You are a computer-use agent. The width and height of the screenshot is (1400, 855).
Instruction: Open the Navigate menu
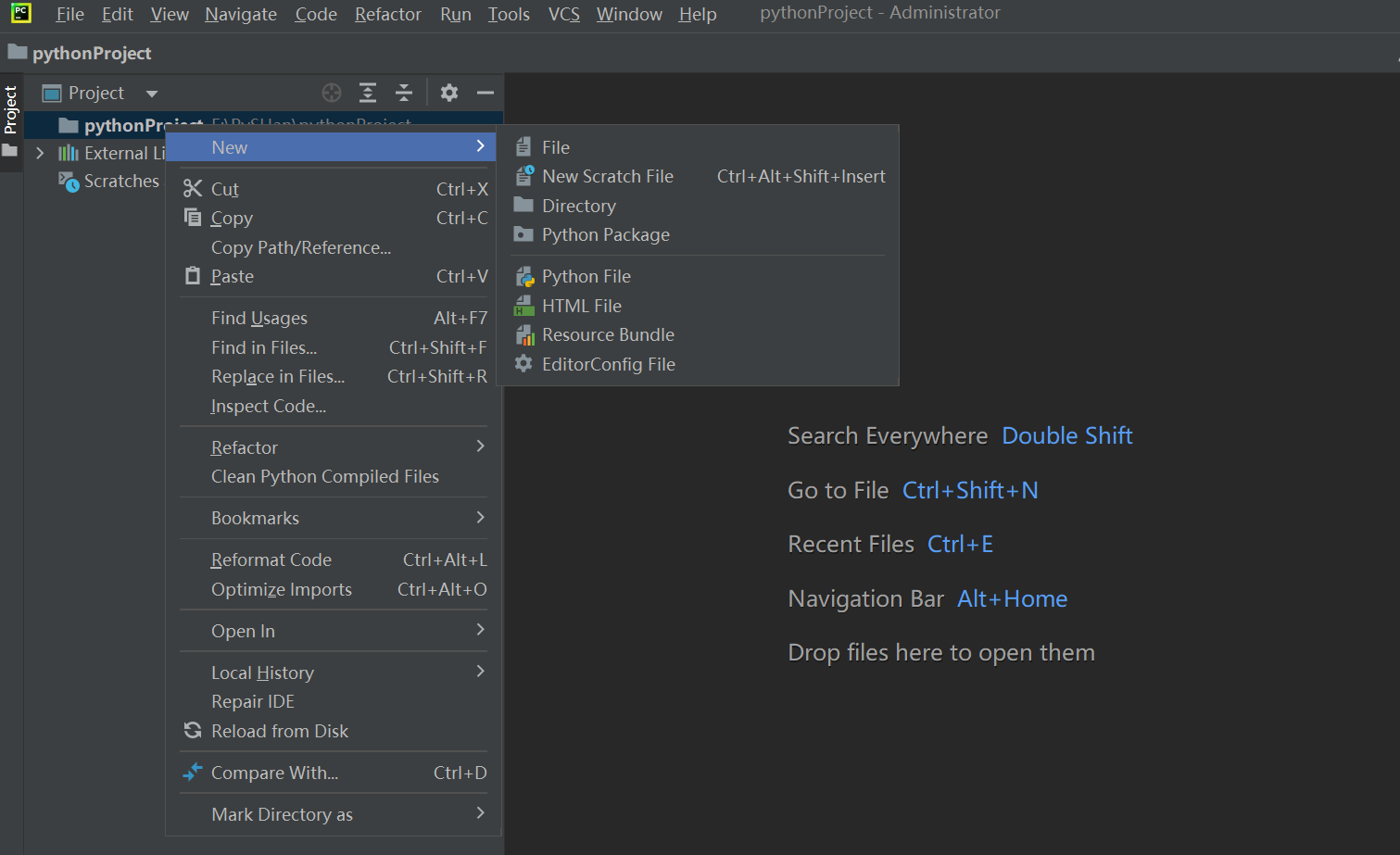[x=241, y=14]
